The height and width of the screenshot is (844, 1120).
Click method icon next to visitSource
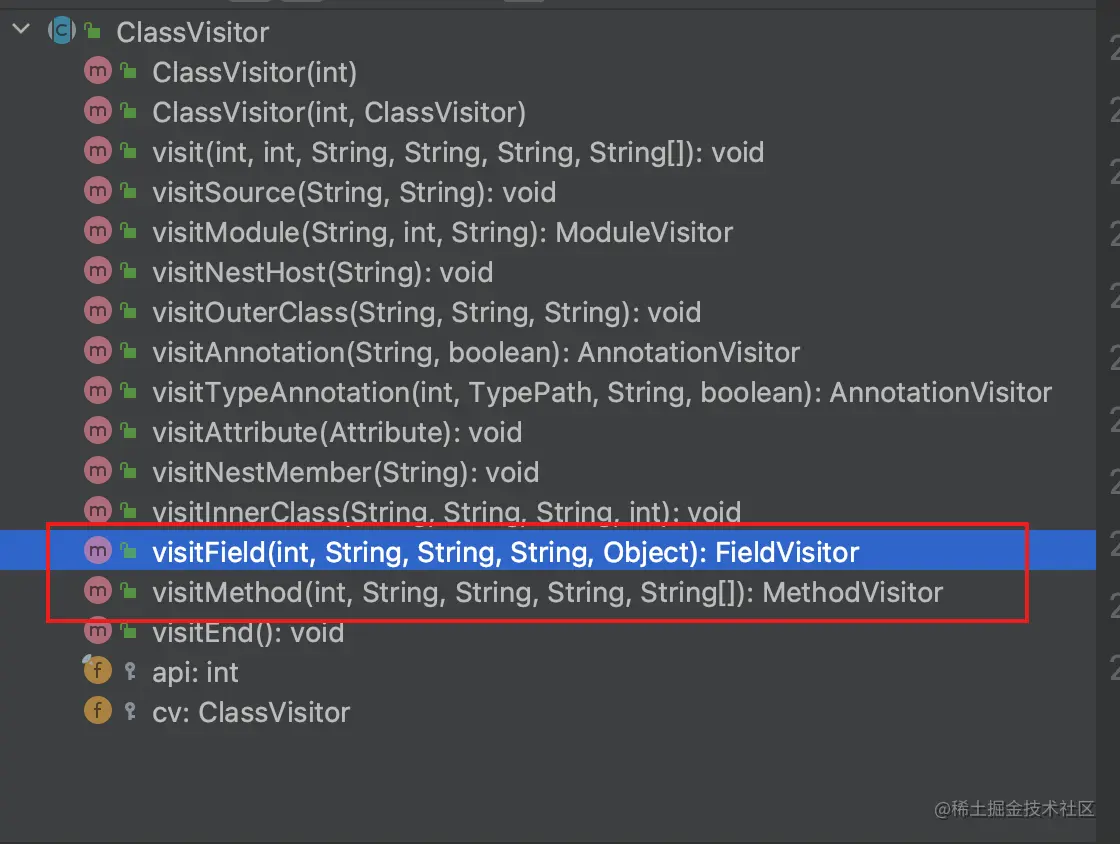pyautogui.click(x=98, y=191)
